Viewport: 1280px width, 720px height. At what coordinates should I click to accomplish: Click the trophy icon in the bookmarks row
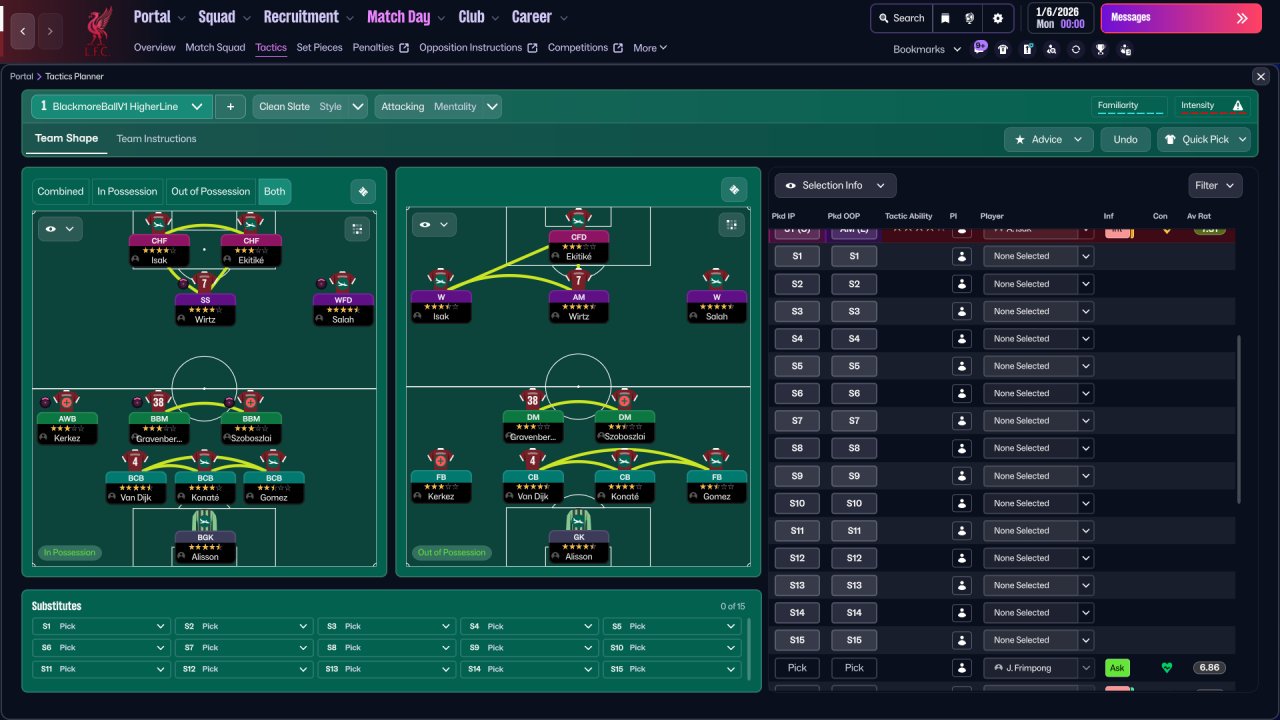[1100, 49]
